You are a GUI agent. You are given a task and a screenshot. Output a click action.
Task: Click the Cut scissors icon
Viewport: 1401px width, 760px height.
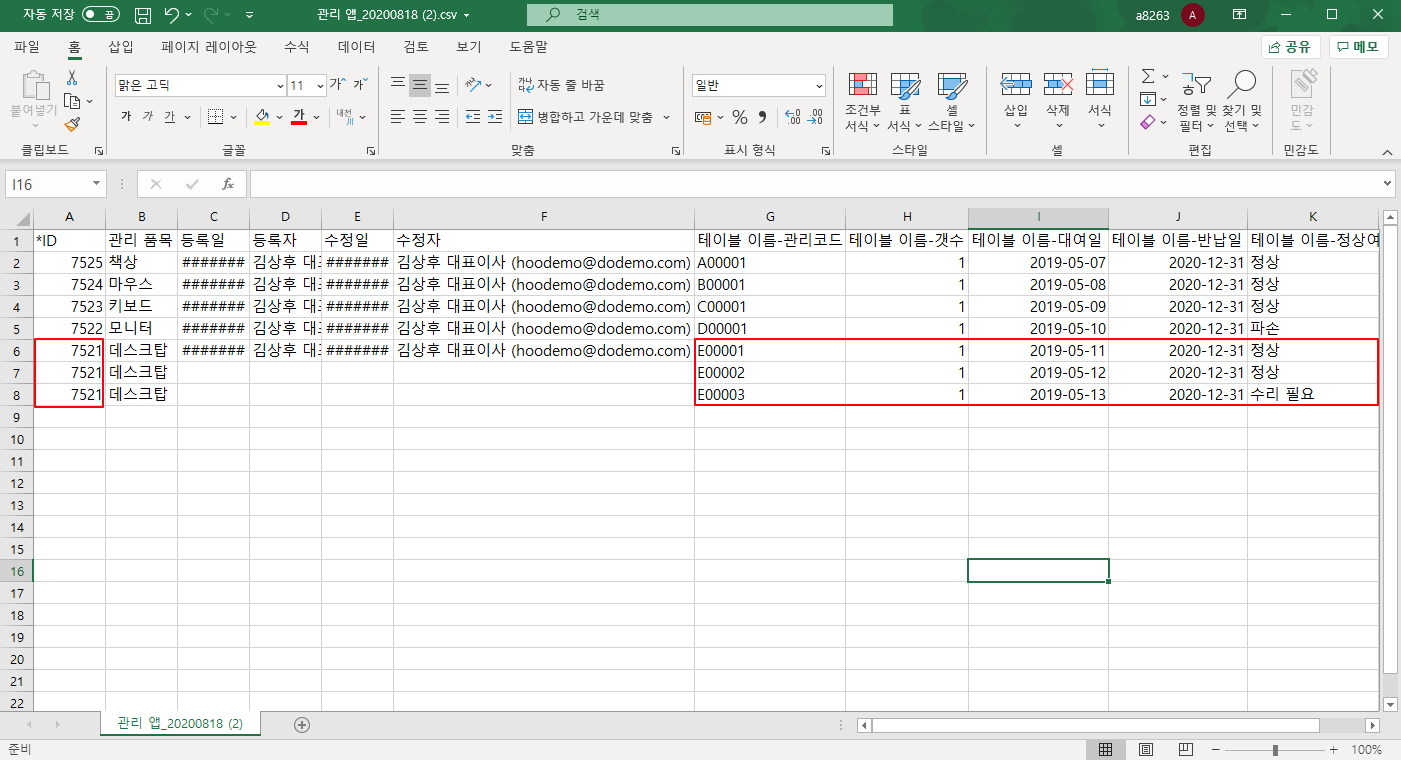click(72, 78)
